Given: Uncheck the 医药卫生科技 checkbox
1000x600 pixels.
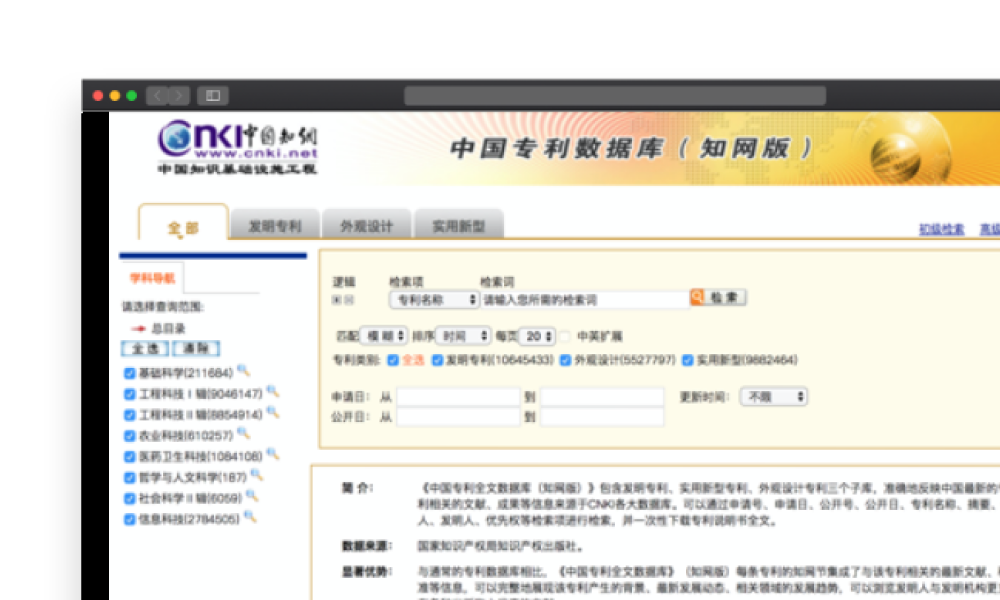Looking at the screenshot, I should (x=129, y=457).
